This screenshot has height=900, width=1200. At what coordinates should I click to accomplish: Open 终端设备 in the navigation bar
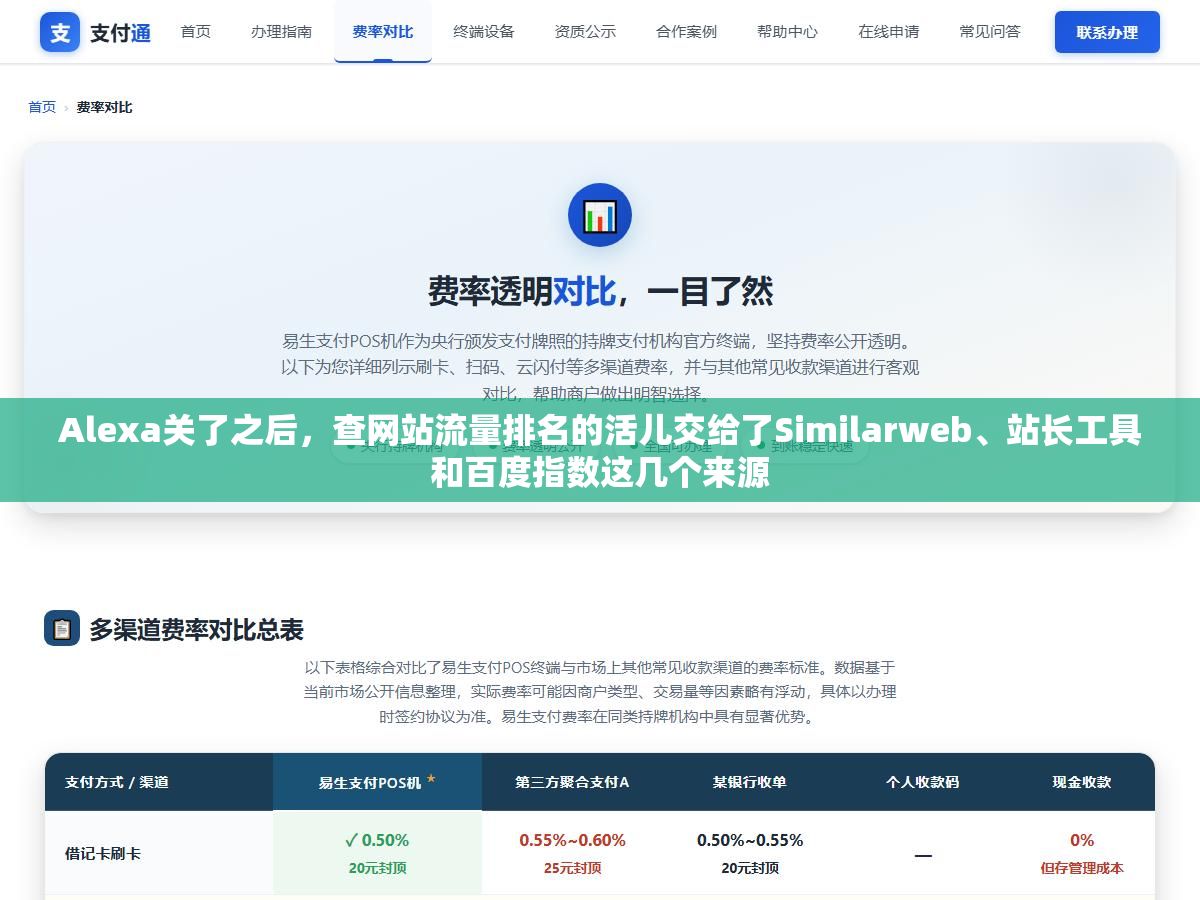pos(484,31)
